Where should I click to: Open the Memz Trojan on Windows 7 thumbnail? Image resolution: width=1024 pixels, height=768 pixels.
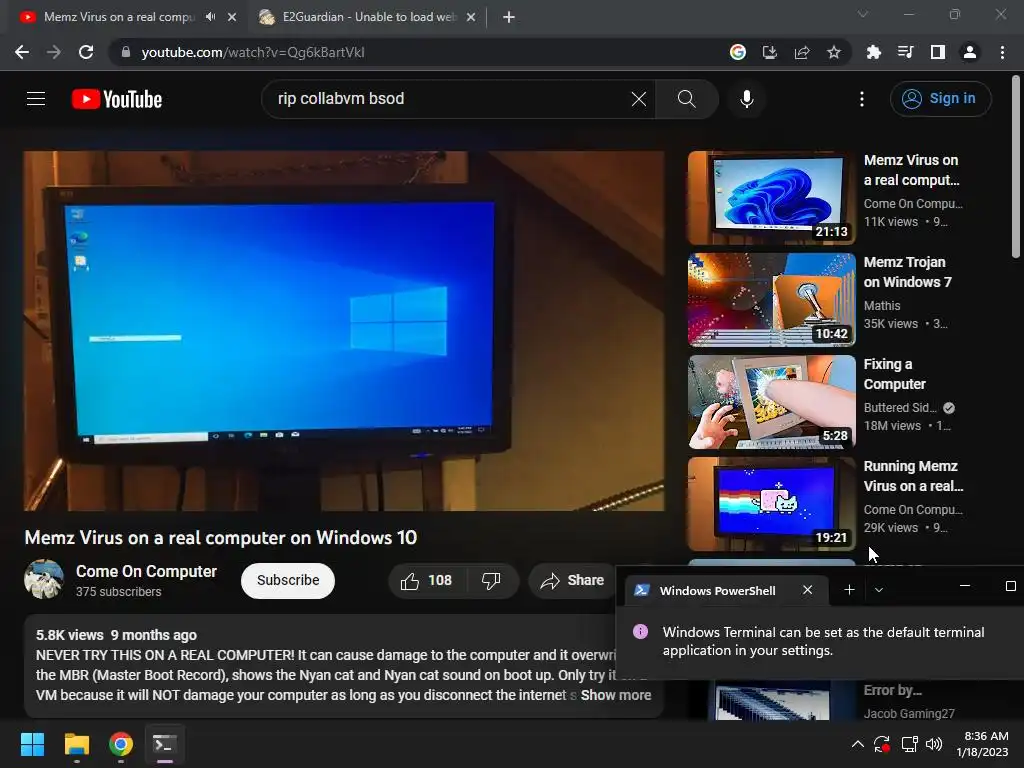click(771, 300)
